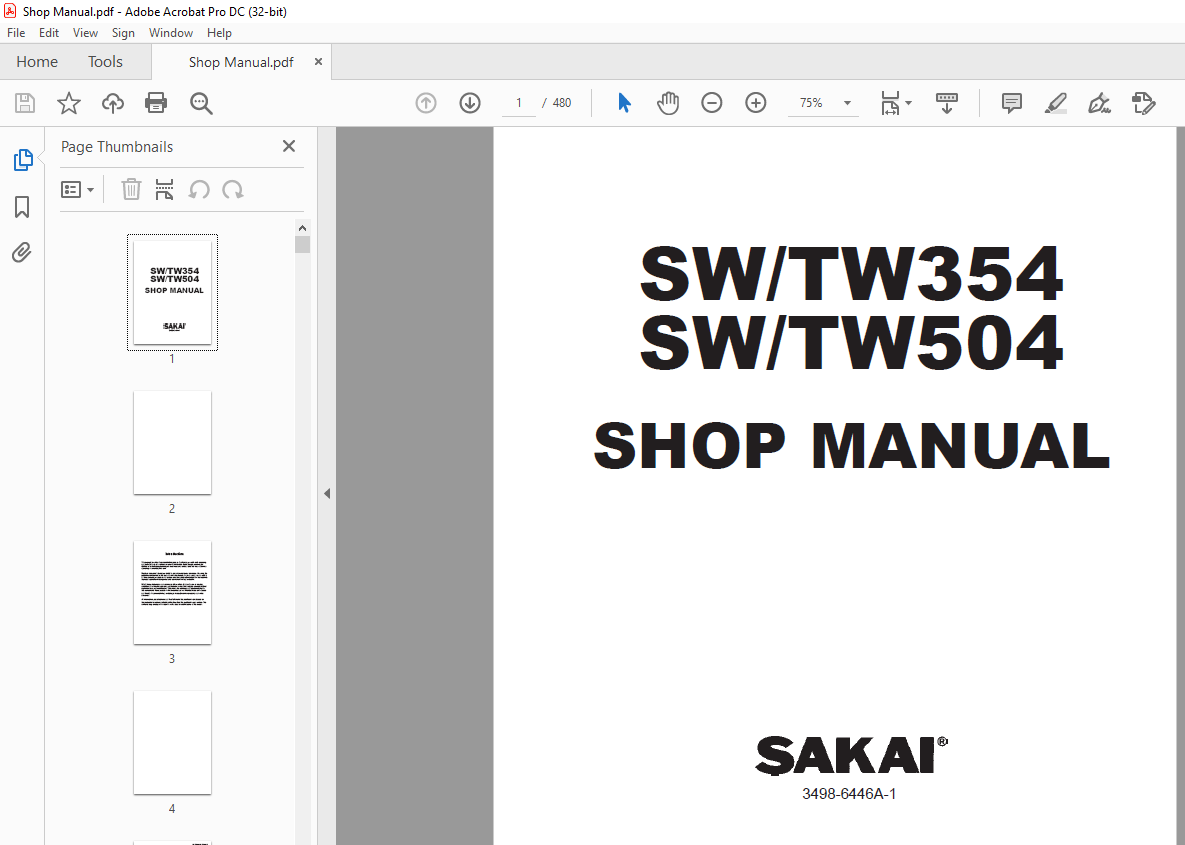Viewport: 1185px width, 845px height.
Task: Switch to the Tools tab
Action: click(105, 62)
